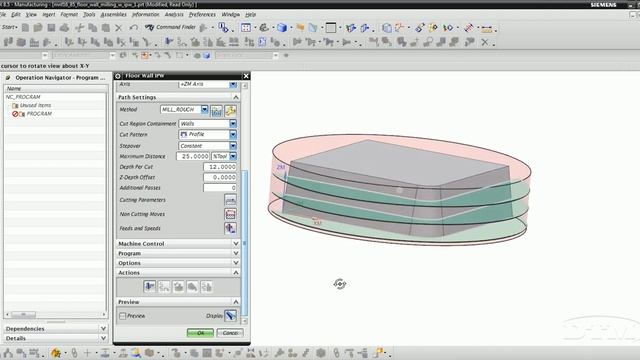
Task: Click the Cancel button
Action: 230,333
